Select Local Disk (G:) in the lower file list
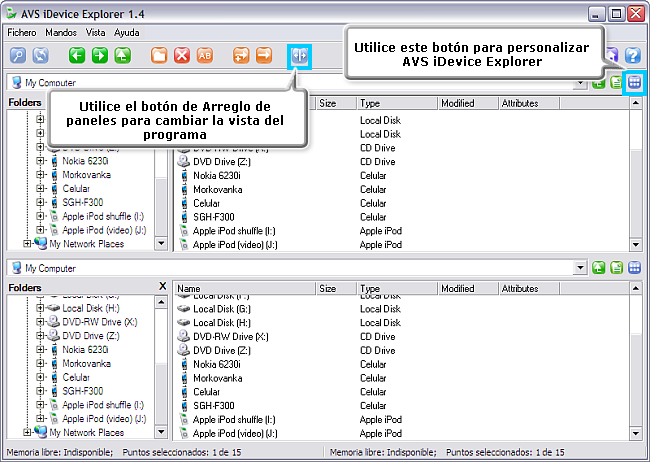The image size is (650, 462). (222, 309)
